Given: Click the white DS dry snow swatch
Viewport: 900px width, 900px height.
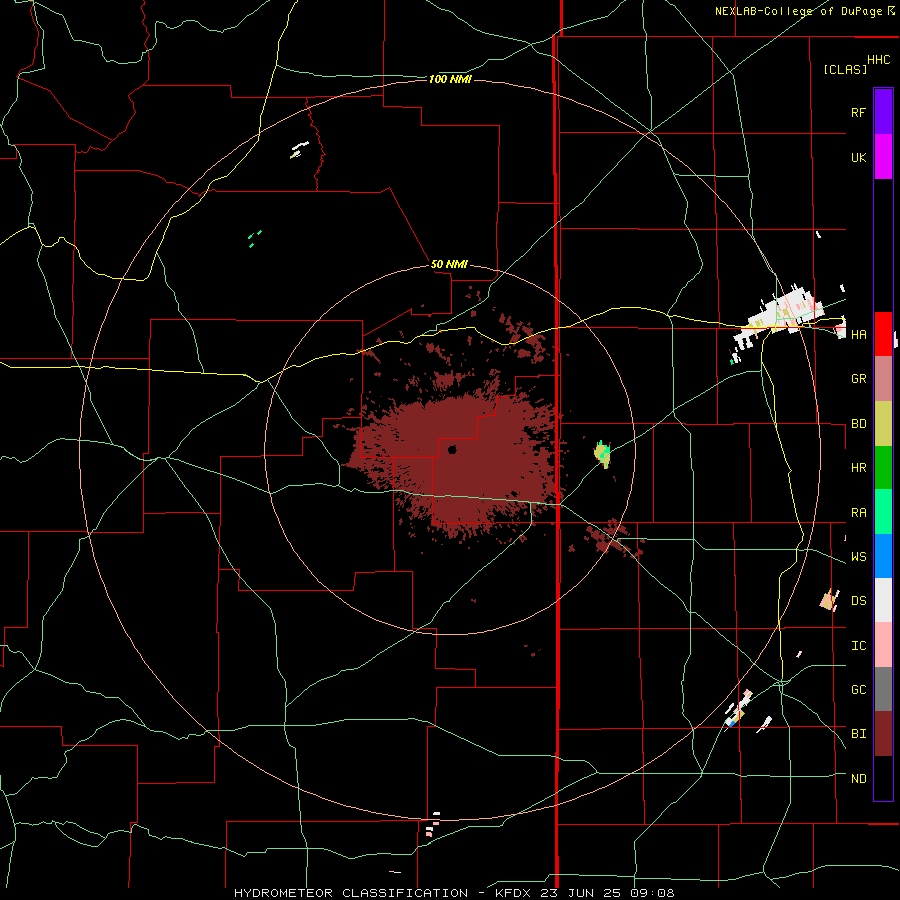Looking at the screenshot, I should [883, 600].
